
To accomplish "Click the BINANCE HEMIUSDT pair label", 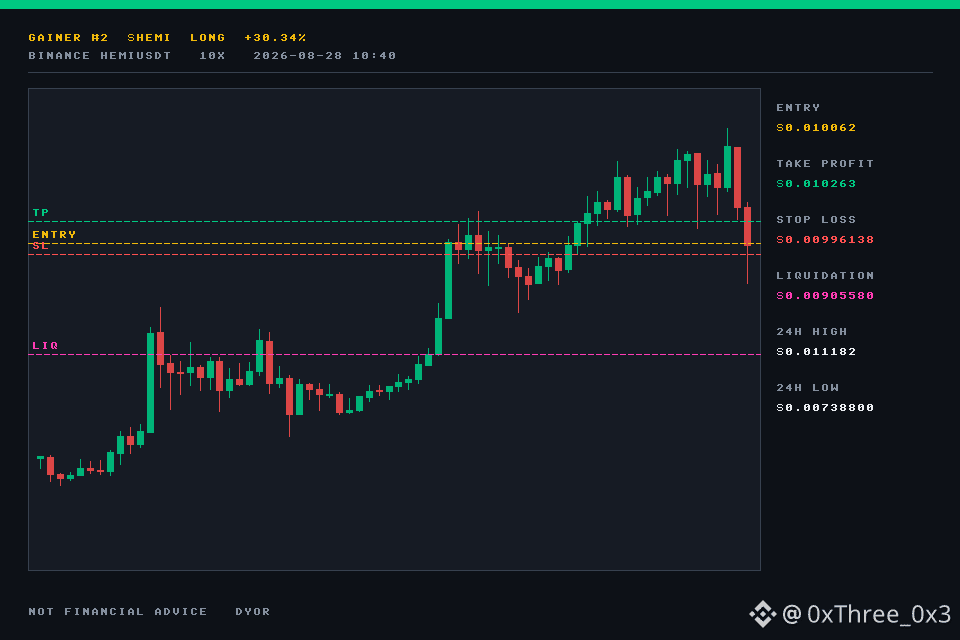I will [100, 55].
